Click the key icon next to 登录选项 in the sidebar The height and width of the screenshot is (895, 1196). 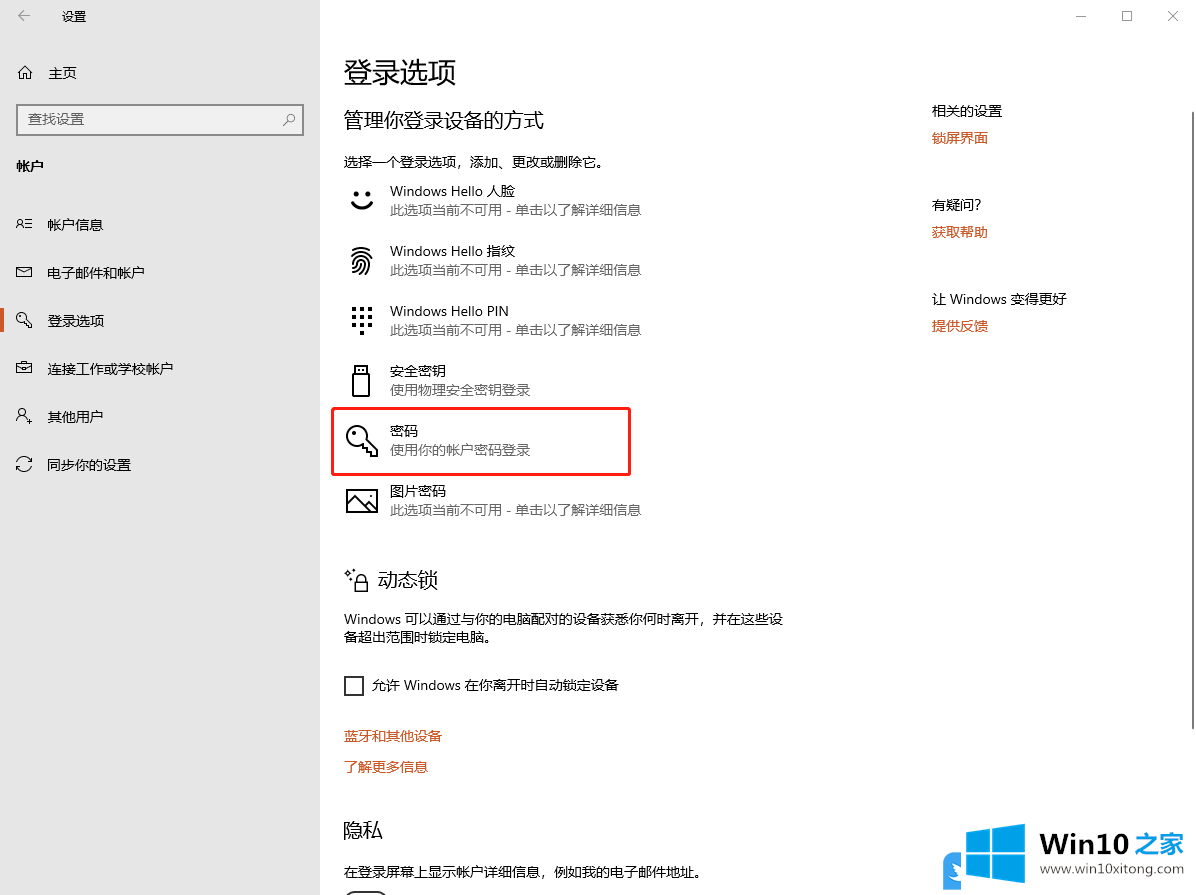click(x=24, y=320)
